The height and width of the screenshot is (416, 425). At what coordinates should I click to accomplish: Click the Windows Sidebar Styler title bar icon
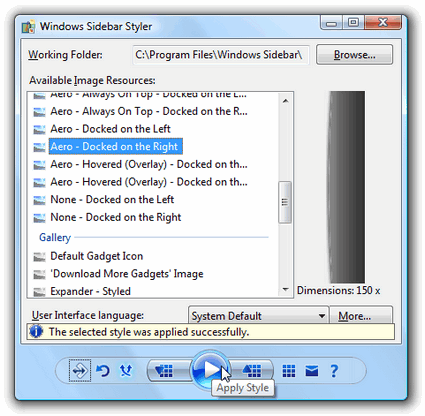28,27
